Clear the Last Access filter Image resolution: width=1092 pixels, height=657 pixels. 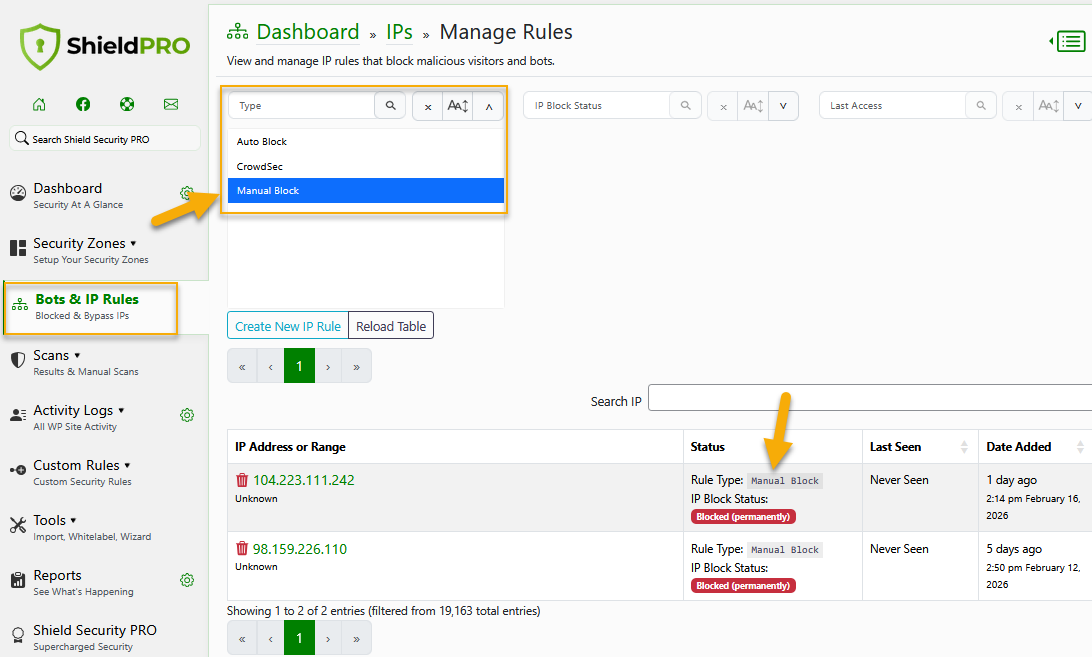coord(1018,107)
